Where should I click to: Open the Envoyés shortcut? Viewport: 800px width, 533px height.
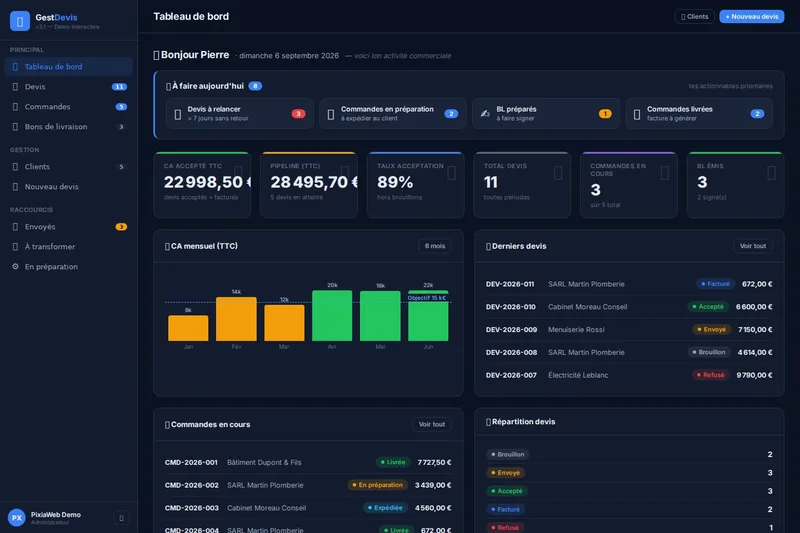tap(68, 226)
